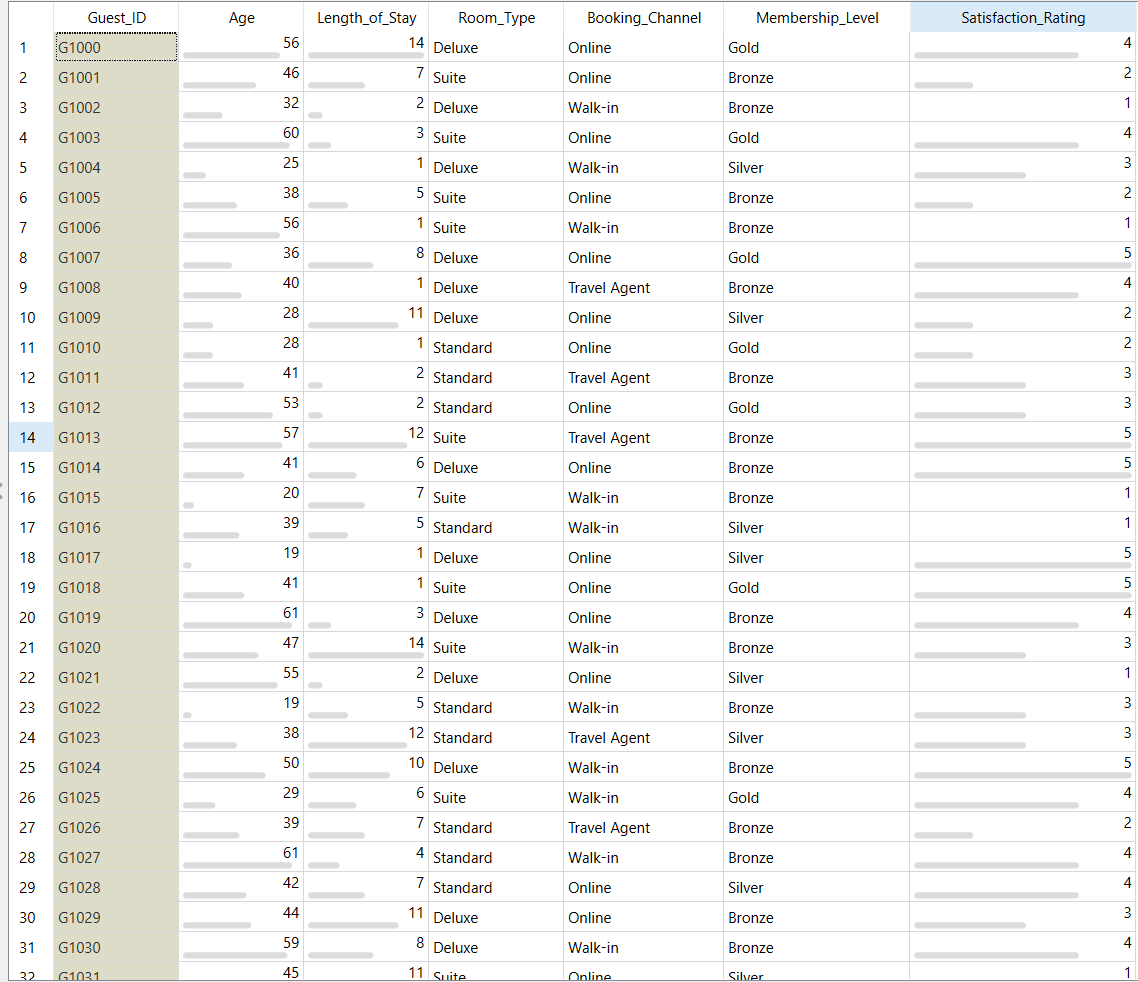The height and width of the screenshot is (982, 1138).
Task: Click row number 1 header
Action: [x=27, y=47]
